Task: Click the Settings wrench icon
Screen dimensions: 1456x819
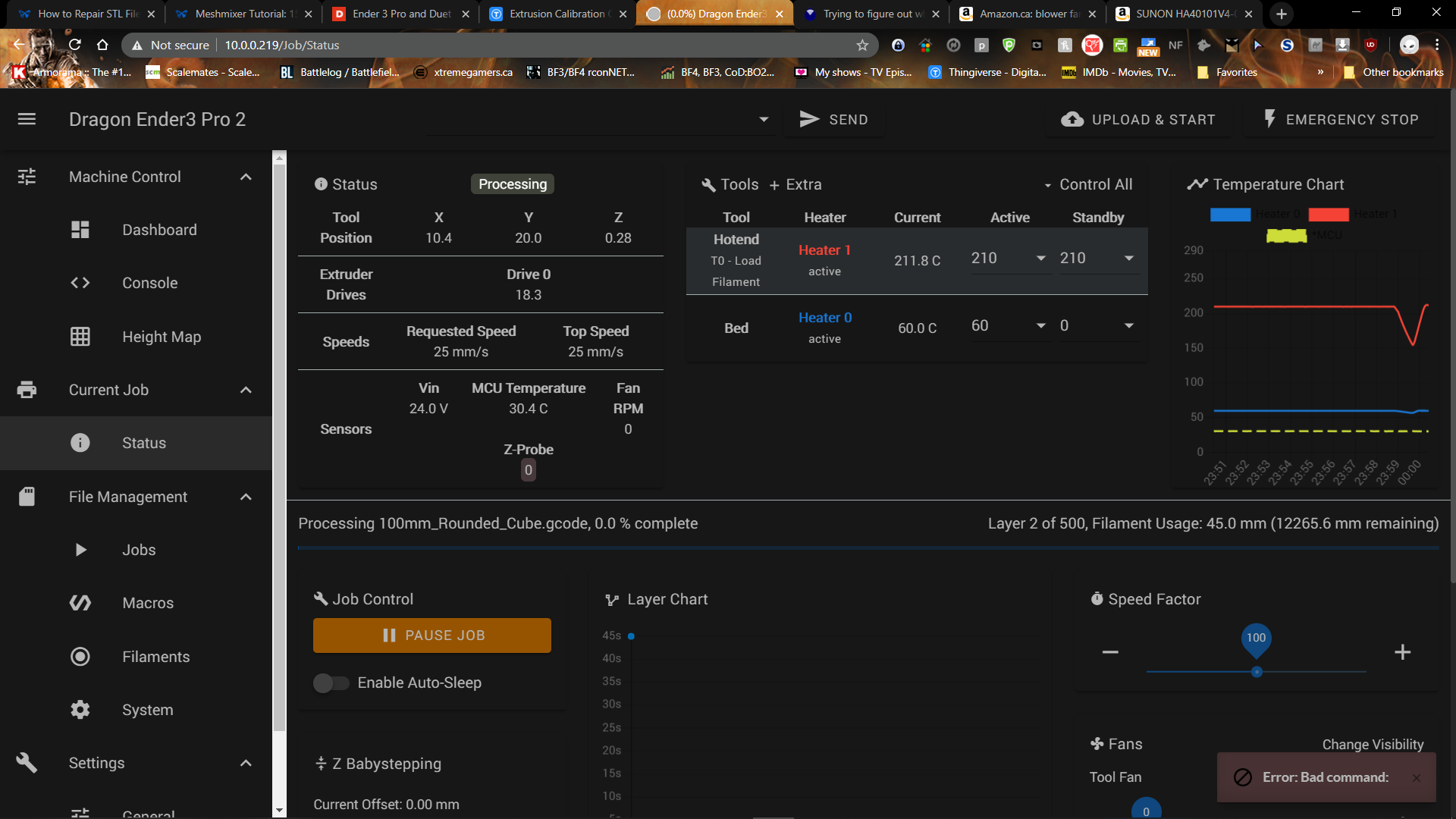Action: coord(27,763)
